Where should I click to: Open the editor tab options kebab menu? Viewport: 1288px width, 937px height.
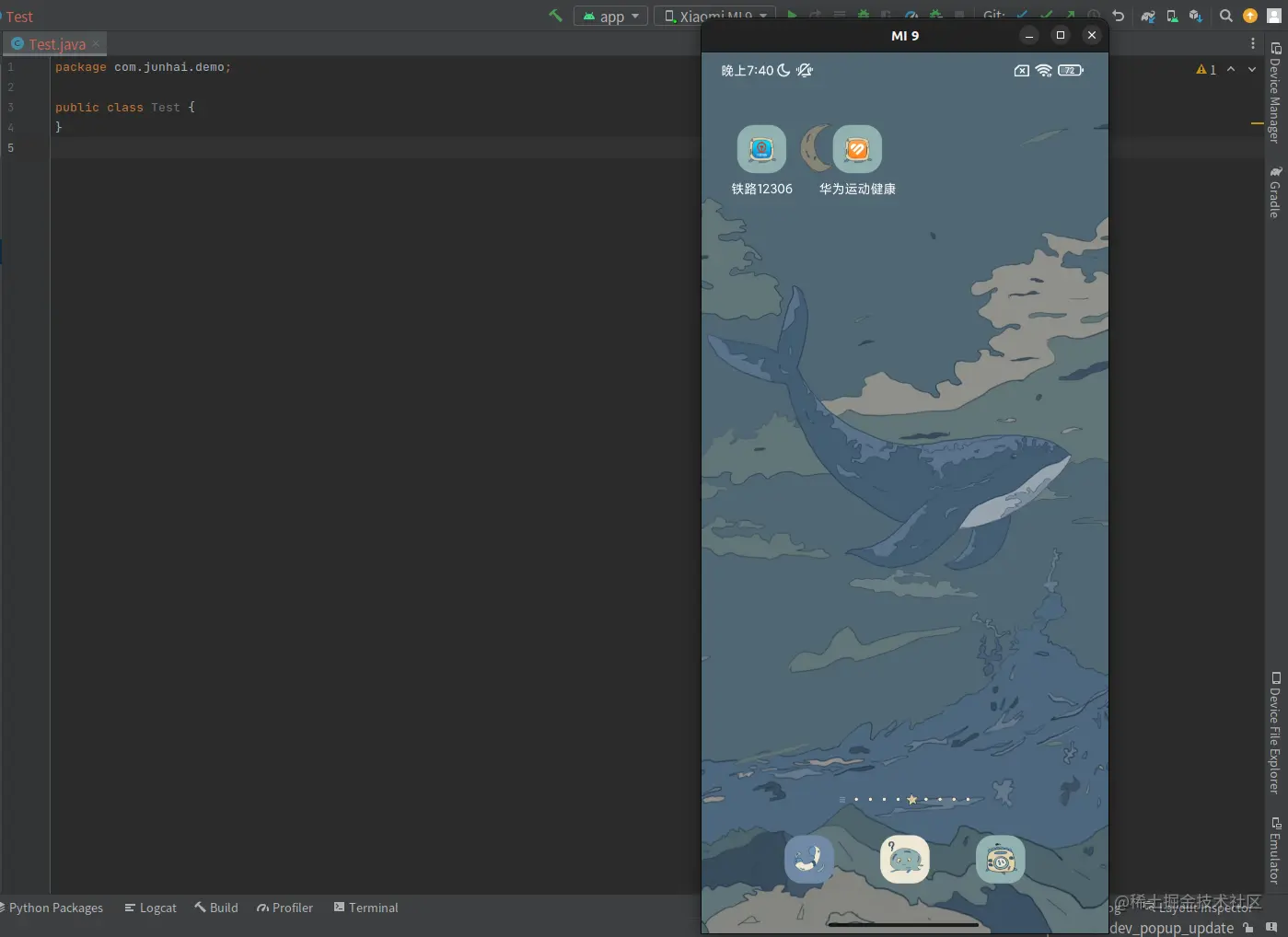point(1253,43)
